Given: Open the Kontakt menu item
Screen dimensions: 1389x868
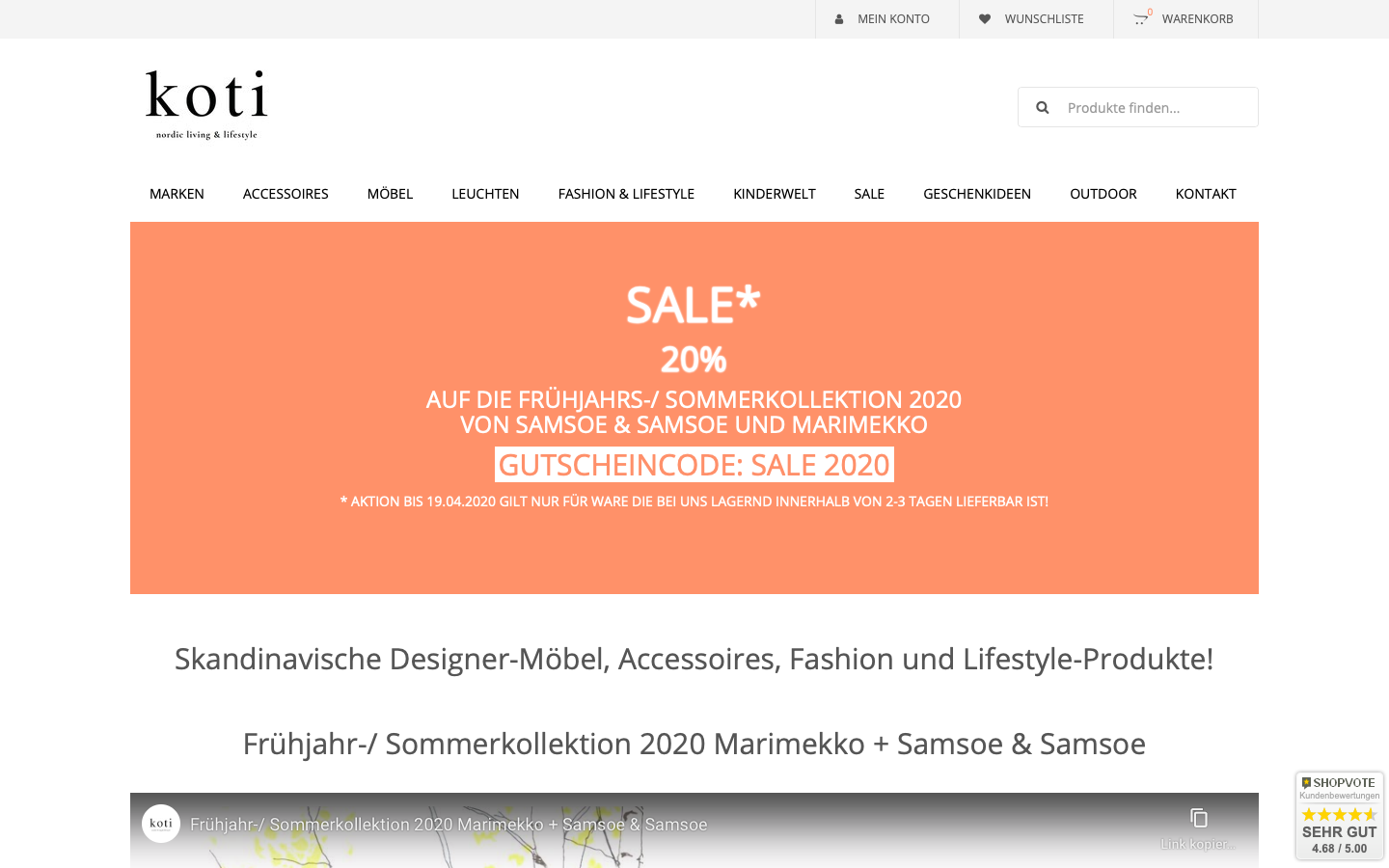Looking at the screenshot, I should point(1206,194).
